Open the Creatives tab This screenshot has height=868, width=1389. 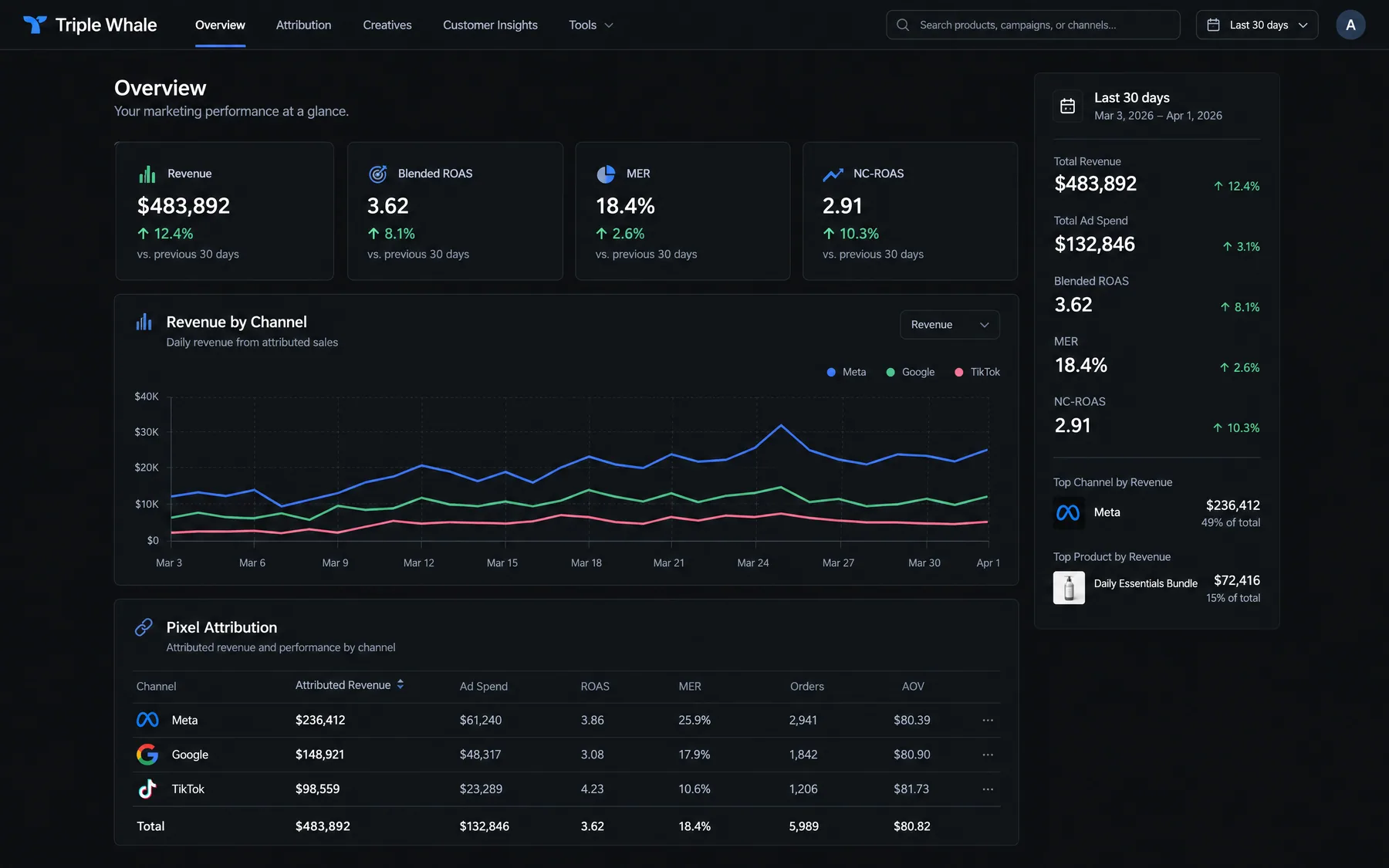point(387,25)
